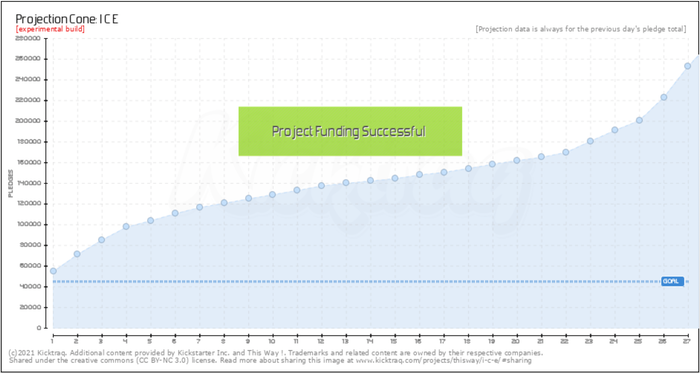Viewport: 700px width, 373px height.
Task: Click the day 25 pledge marker
Action: (639, 120)
